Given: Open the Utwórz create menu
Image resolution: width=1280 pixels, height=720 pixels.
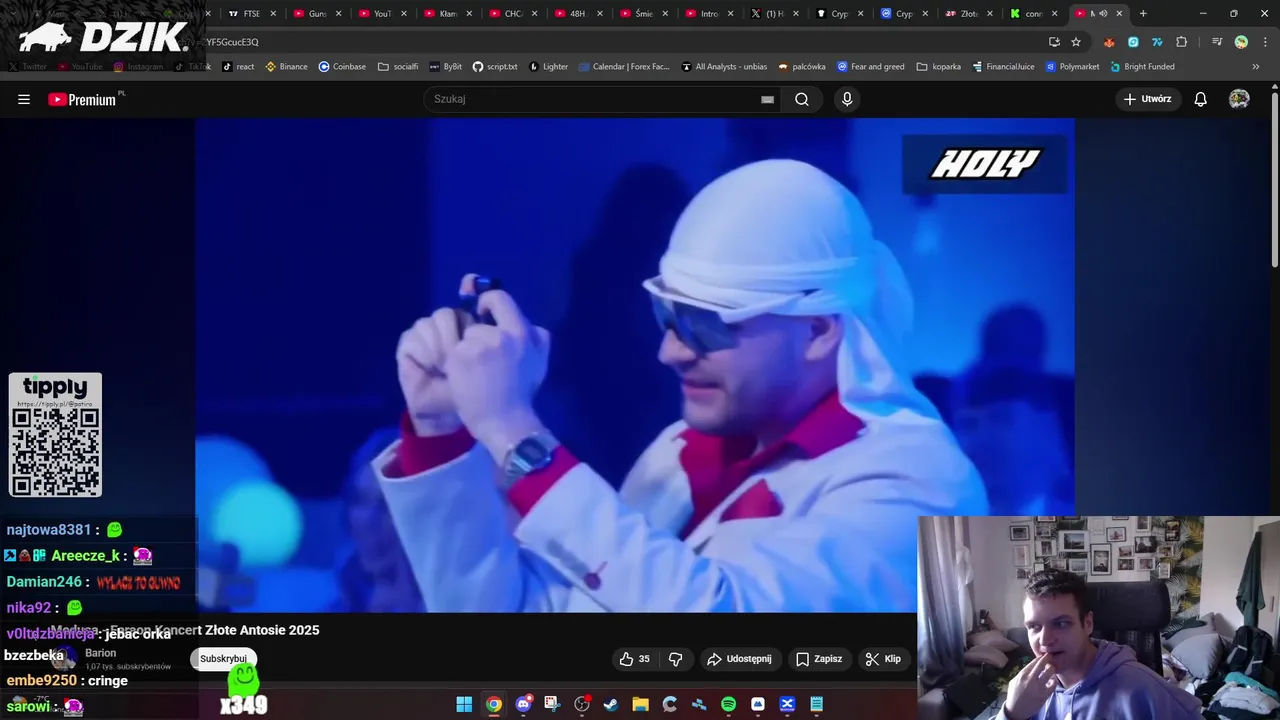Looking at the screenshot, I should coord(1147,99).
